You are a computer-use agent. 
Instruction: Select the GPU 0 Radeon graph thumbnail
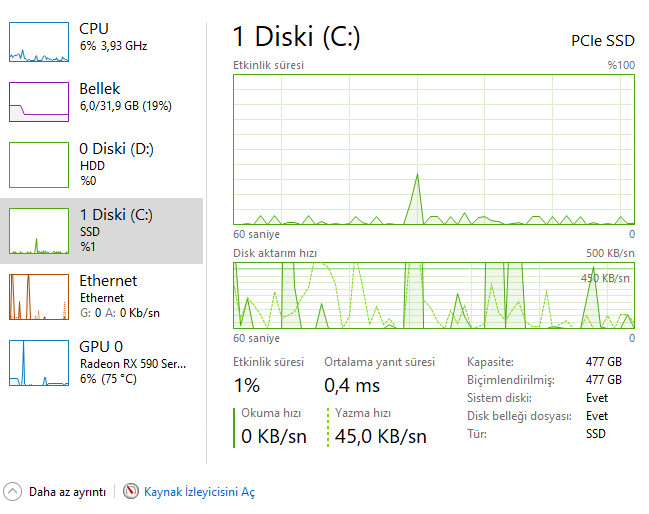click(x=38, y=362)
